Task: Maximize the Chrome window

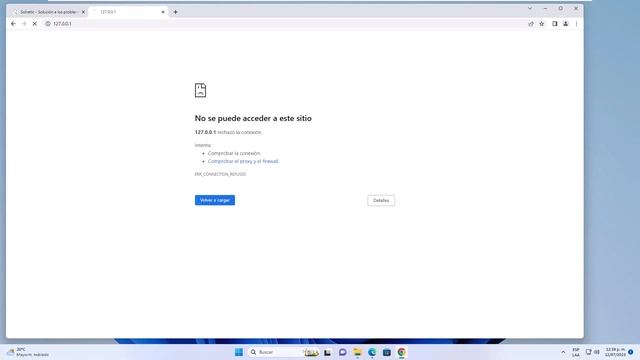Action: [561, 8]
